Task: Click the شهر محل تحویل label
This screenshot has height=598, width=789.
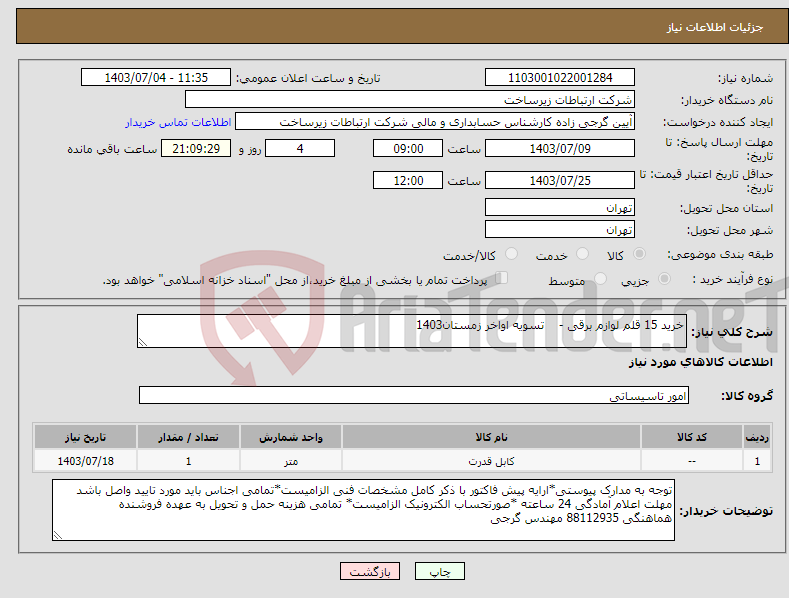Action: click(730, 231)
